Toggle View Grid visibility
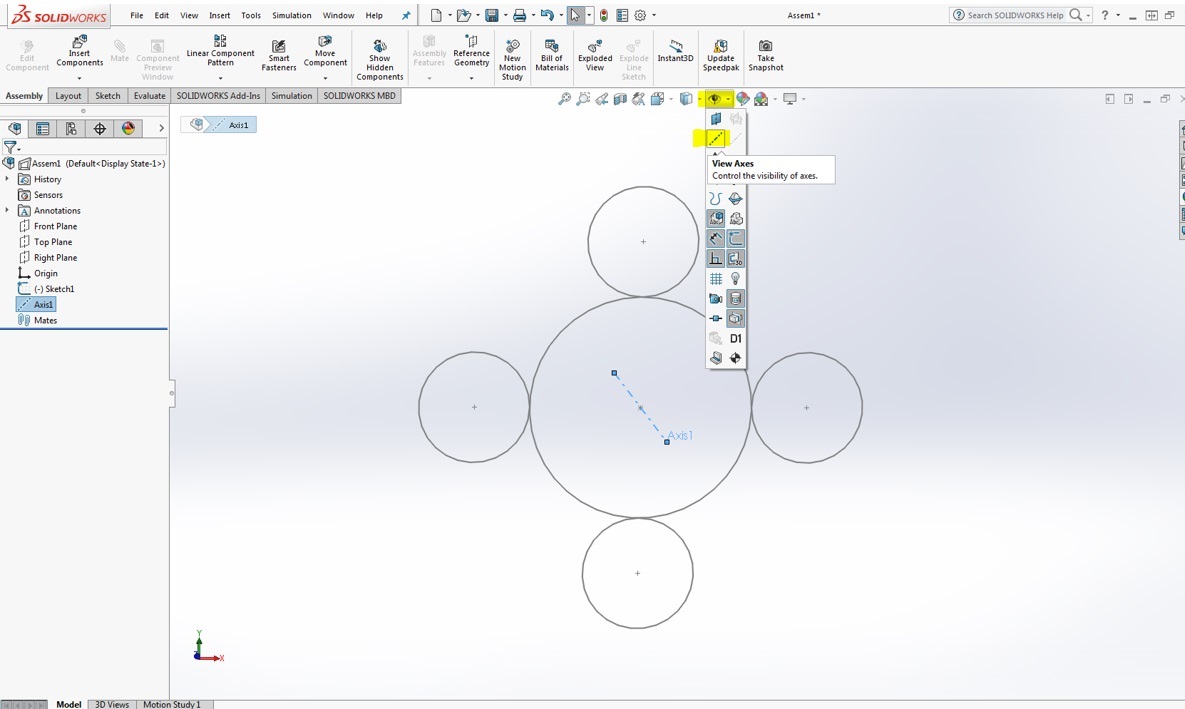Image resolution: width=1185 pixels, height=709 pixels. [x=716, y=278]
